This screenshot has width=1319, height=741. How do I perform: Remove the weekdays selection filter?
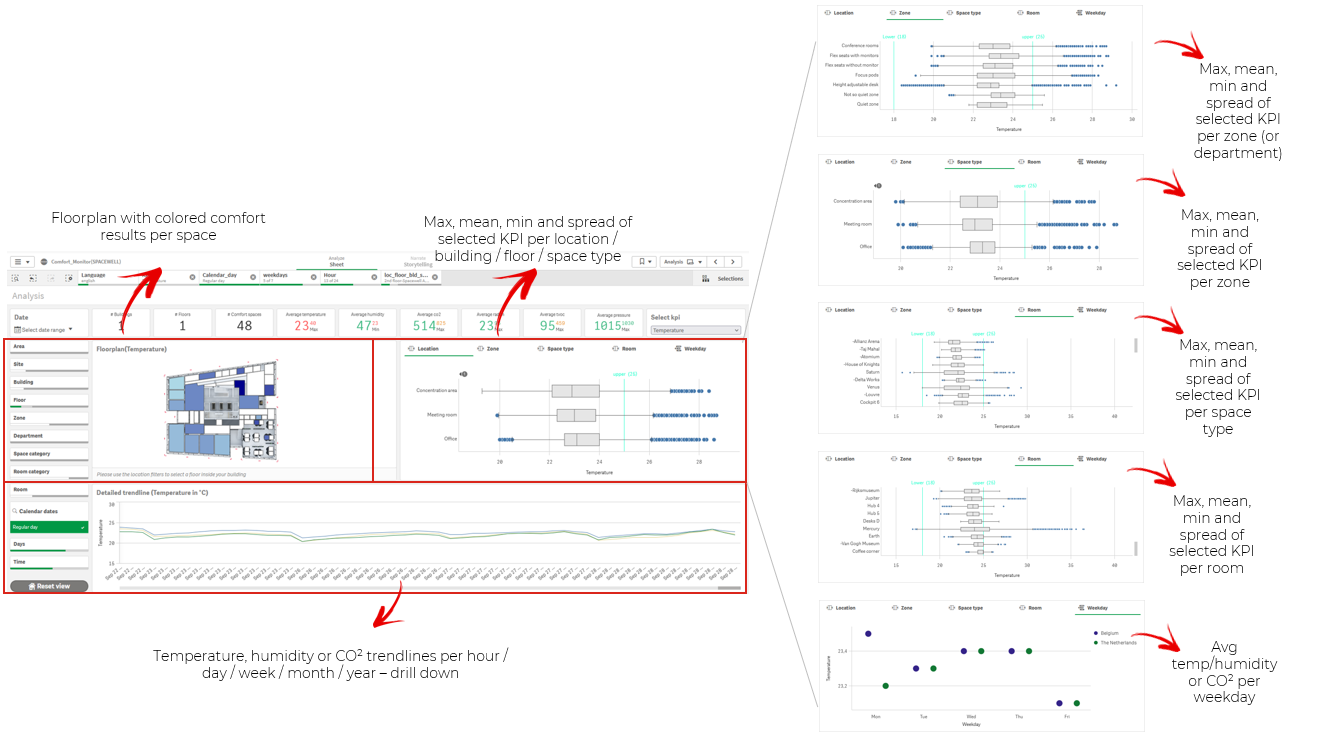coord(313,277)
